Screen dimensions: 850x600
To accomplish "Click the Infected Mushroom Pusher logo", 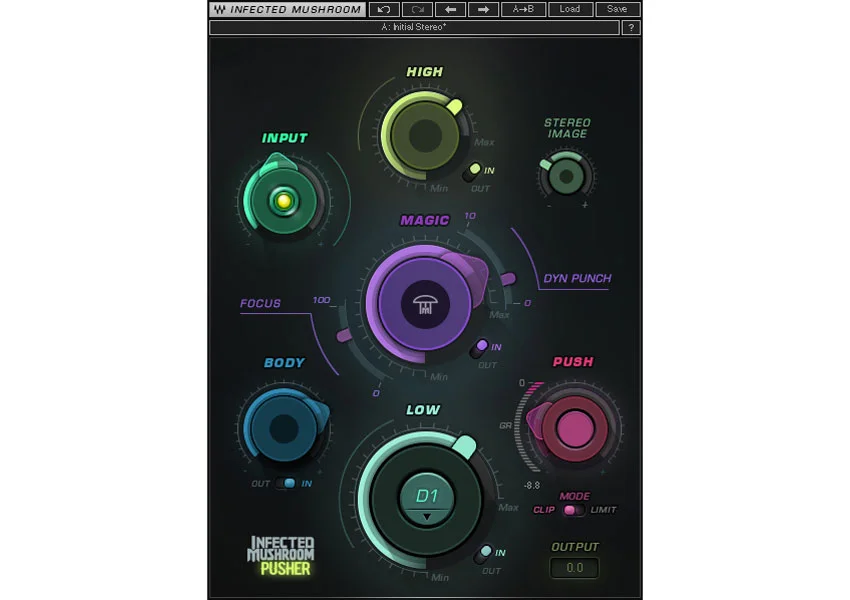I will click(x=281, y=556).
